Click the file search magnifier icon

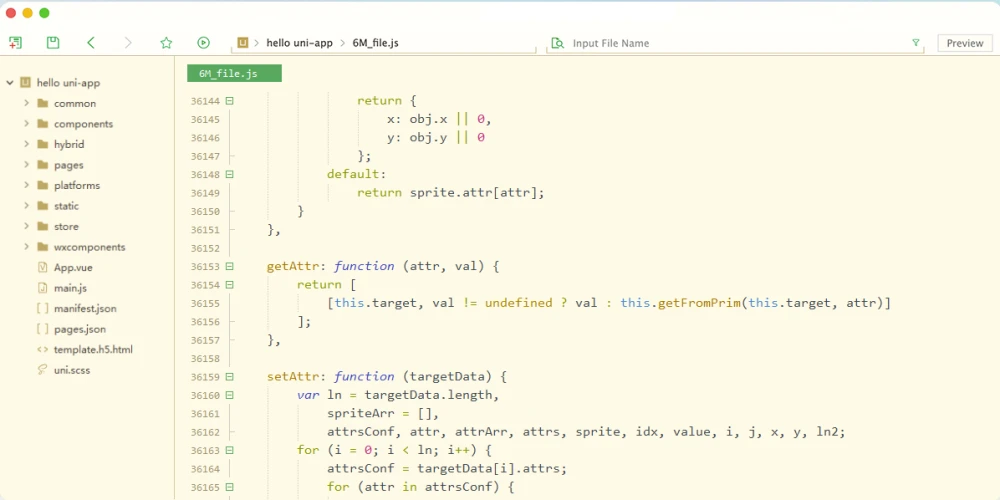[x=557, y=43]
